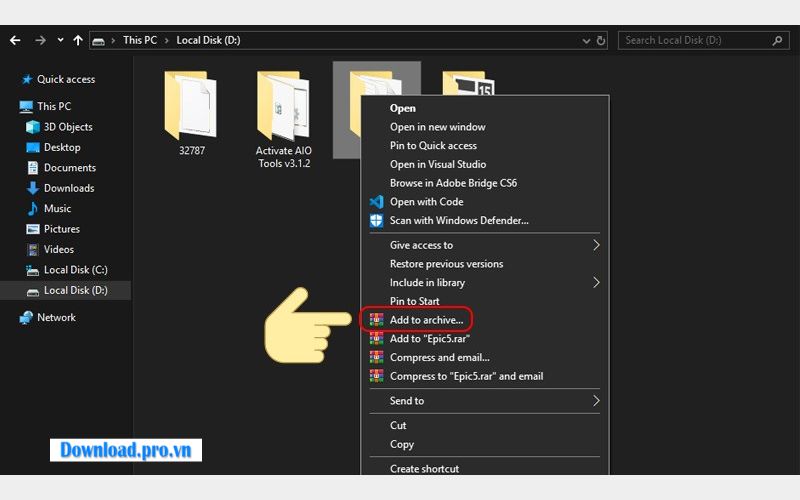This screenshot has height=500, width=800.
Task: Choose Create shortcut
Action: point(424,468)
